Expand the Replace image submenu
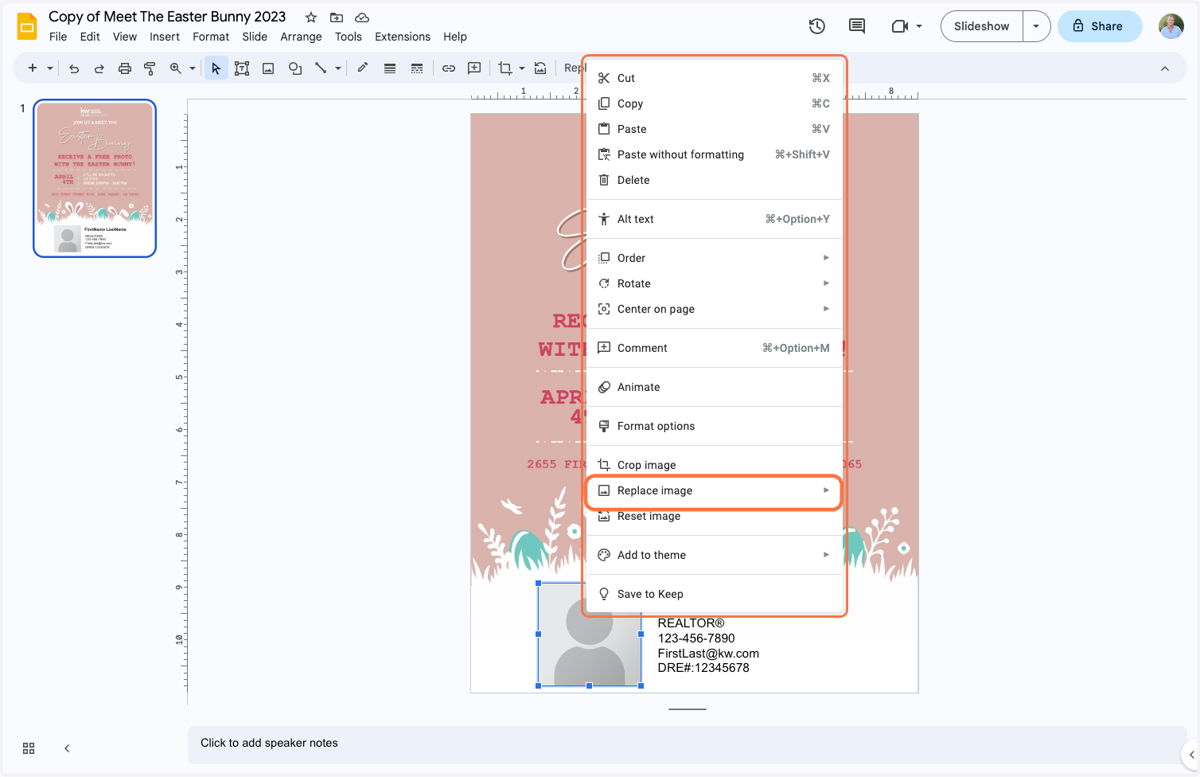Viewport: 1200px width, 777px height. click(x=713, y=491)
